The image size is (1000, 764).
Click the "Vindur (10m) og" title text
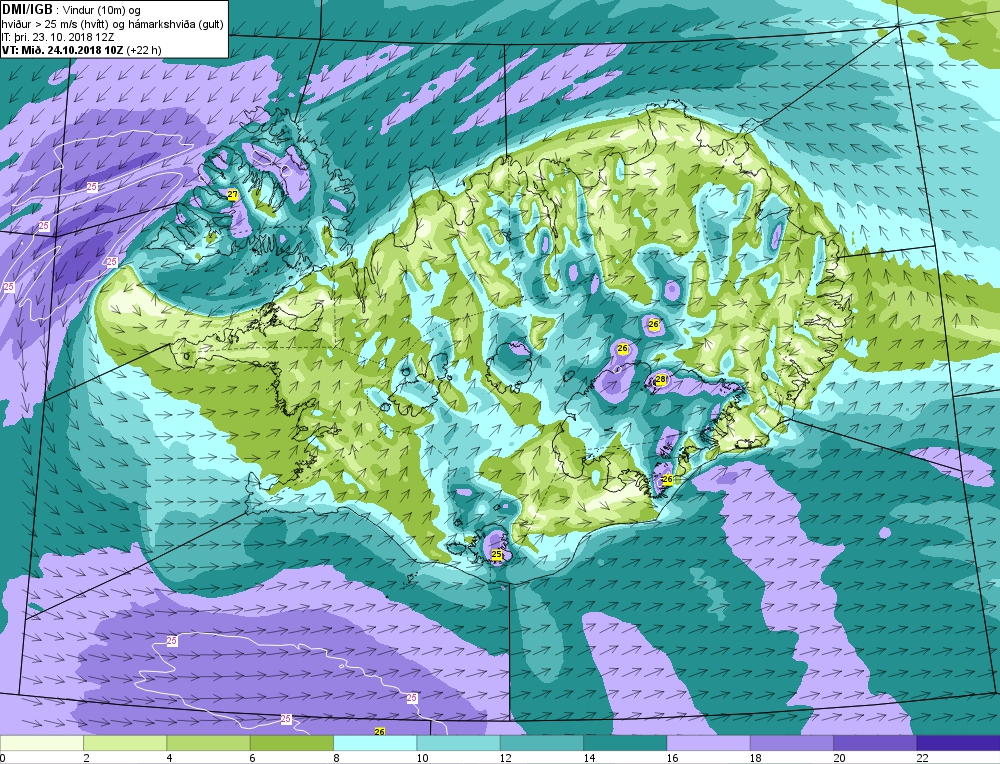pos(102,10)
